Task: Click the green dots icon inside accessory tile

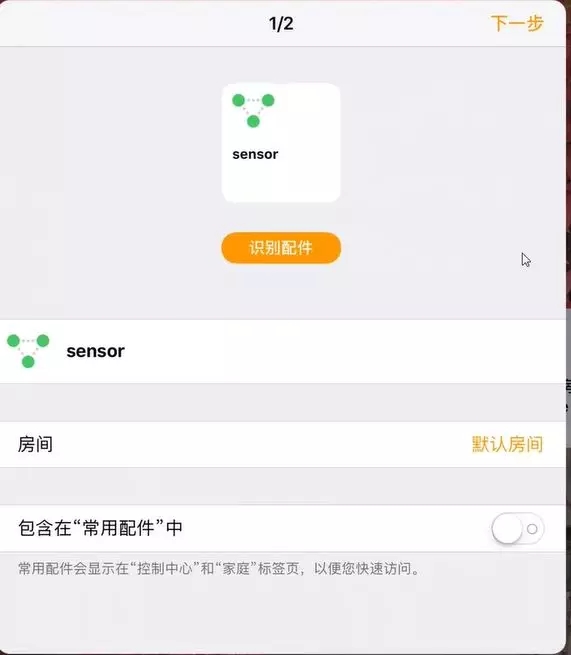Action: 253,110
